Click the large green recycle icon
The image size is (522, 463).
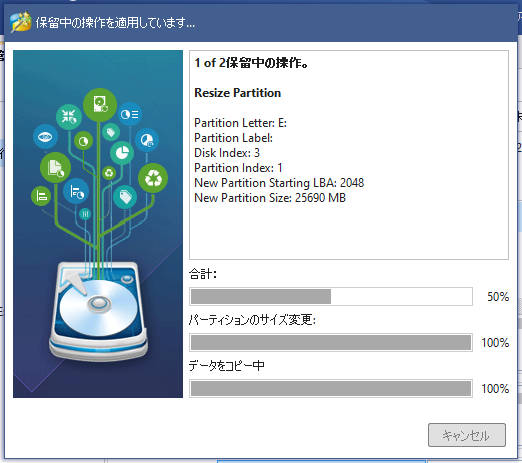[153, 178]
